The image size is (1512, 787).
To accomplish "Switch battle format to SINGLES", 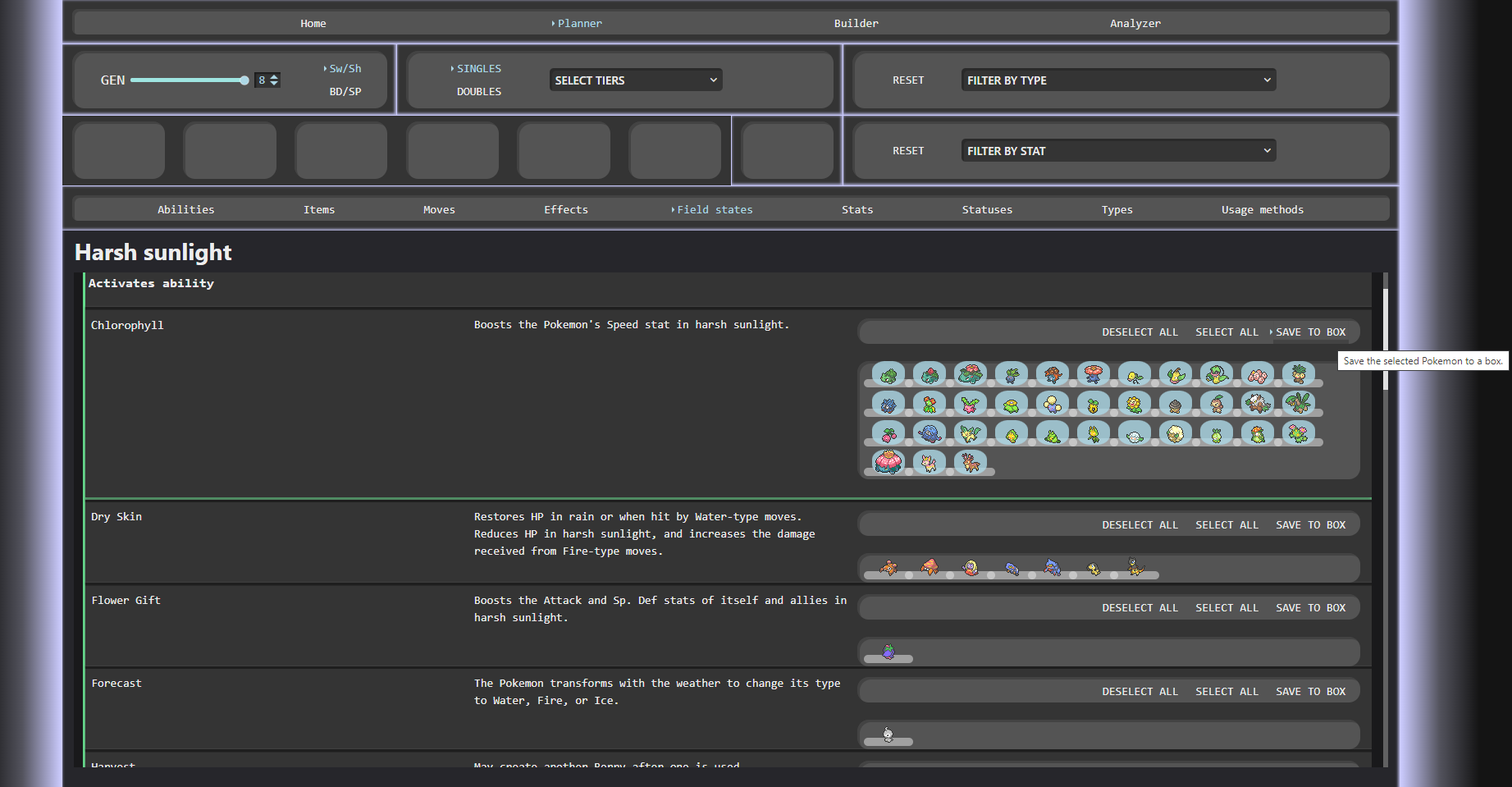I will pyautogui.click(x=479, y=69).
